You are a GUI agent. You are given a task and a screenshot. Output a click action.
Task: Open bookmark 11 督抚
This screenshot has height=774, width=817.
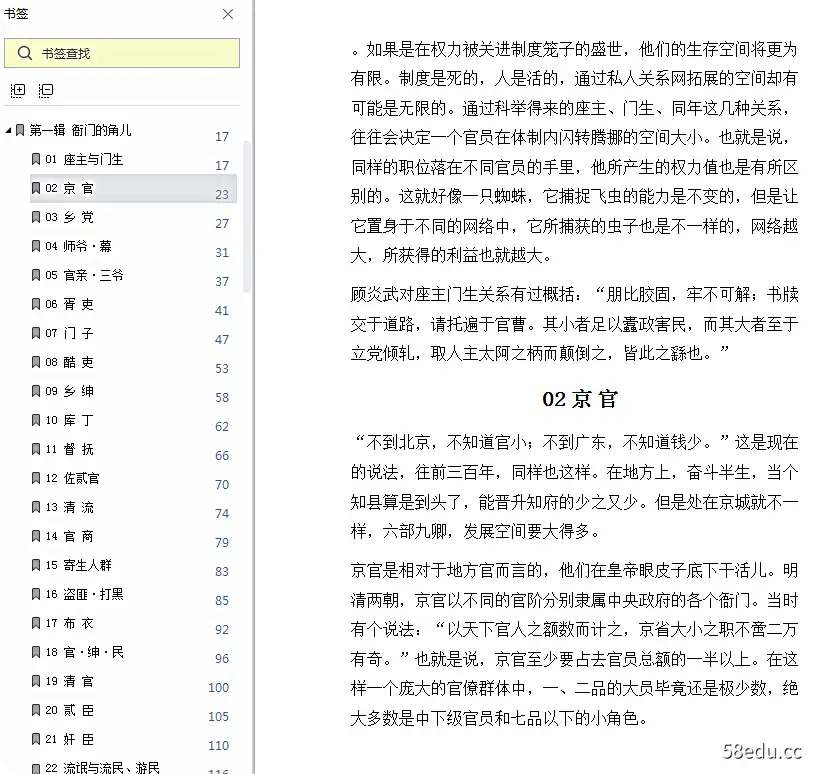tap(69, 449)
